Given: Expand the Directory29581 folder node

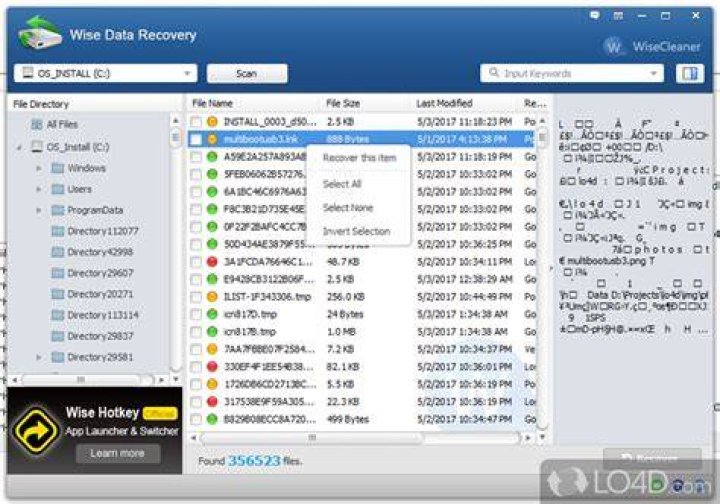Looking at the screenshot, I should pyautogui.click(x=39, y=357).
